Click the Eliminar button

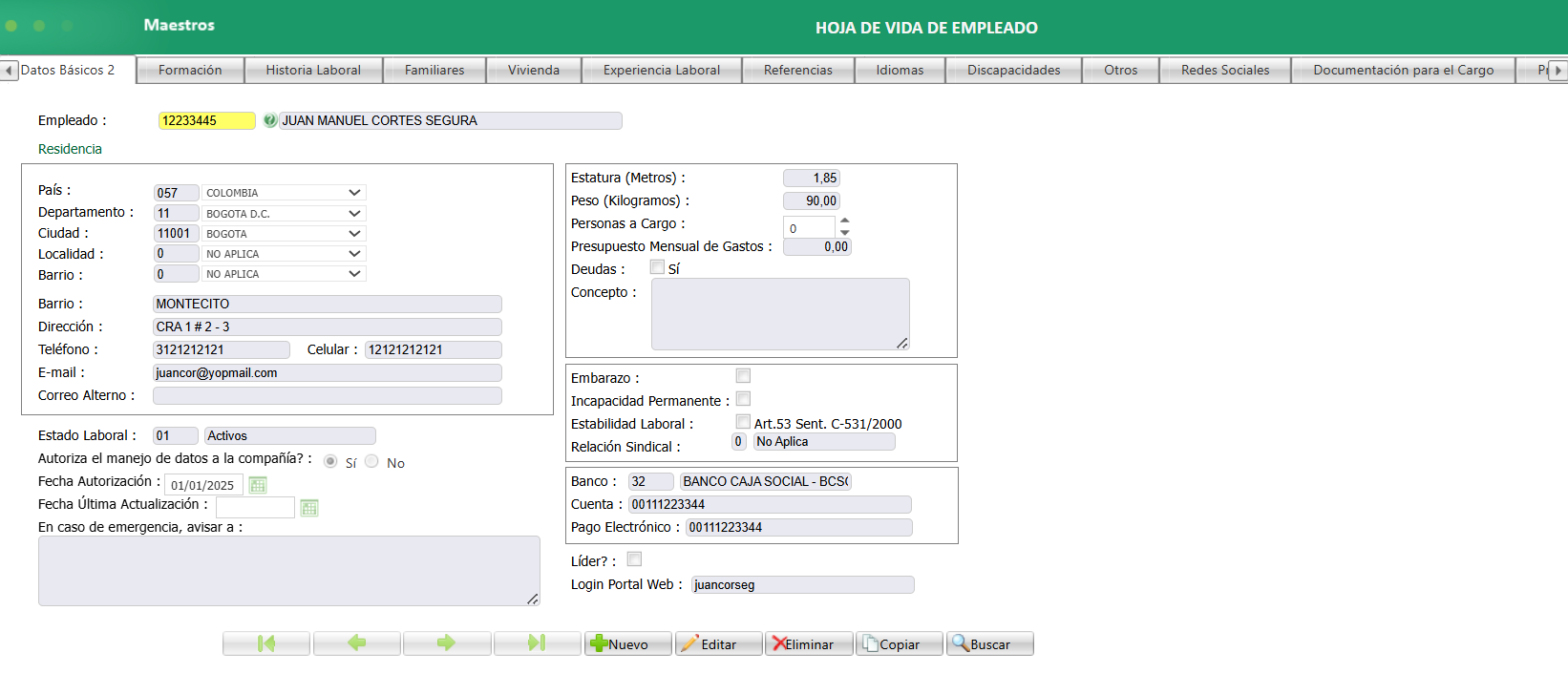click(x=808, y=643)
